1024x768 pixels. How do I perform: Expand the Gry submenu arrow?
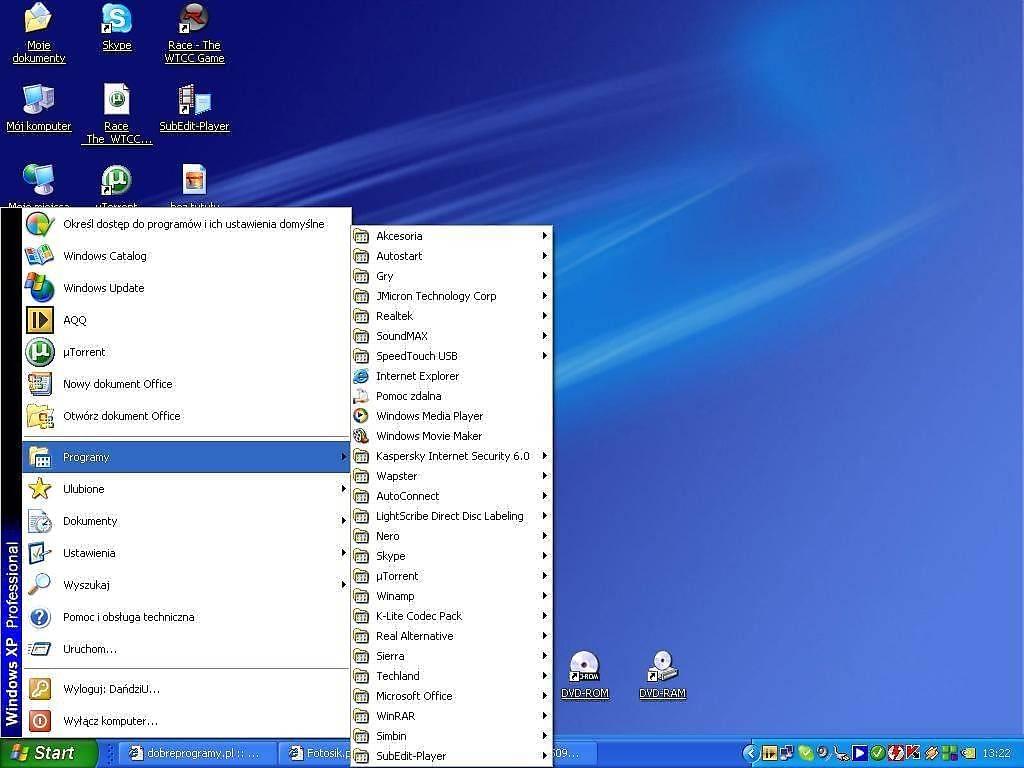[544, 276]
